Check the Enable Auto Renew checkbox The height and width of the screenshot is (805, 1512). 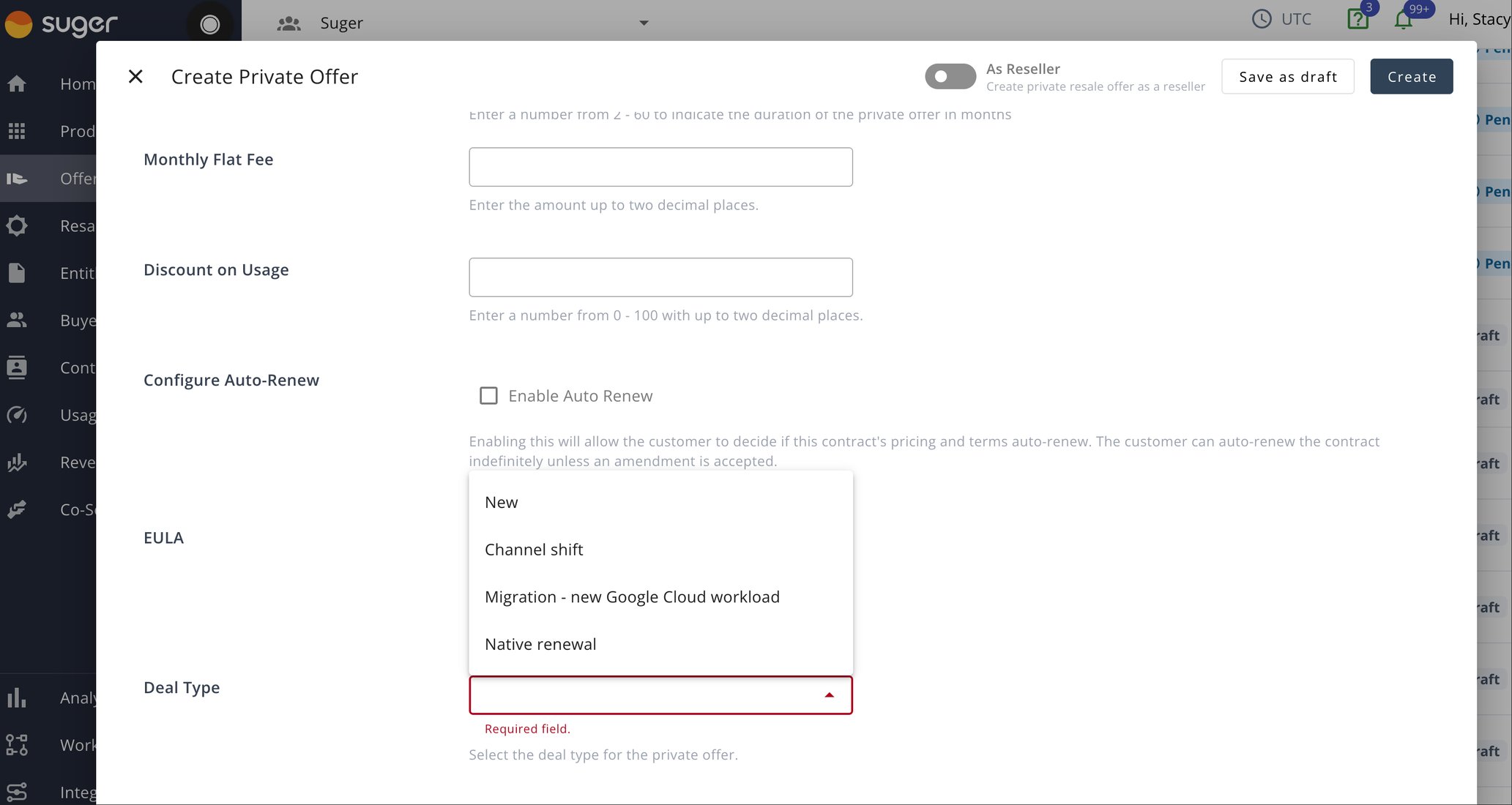tap(488, 396)
